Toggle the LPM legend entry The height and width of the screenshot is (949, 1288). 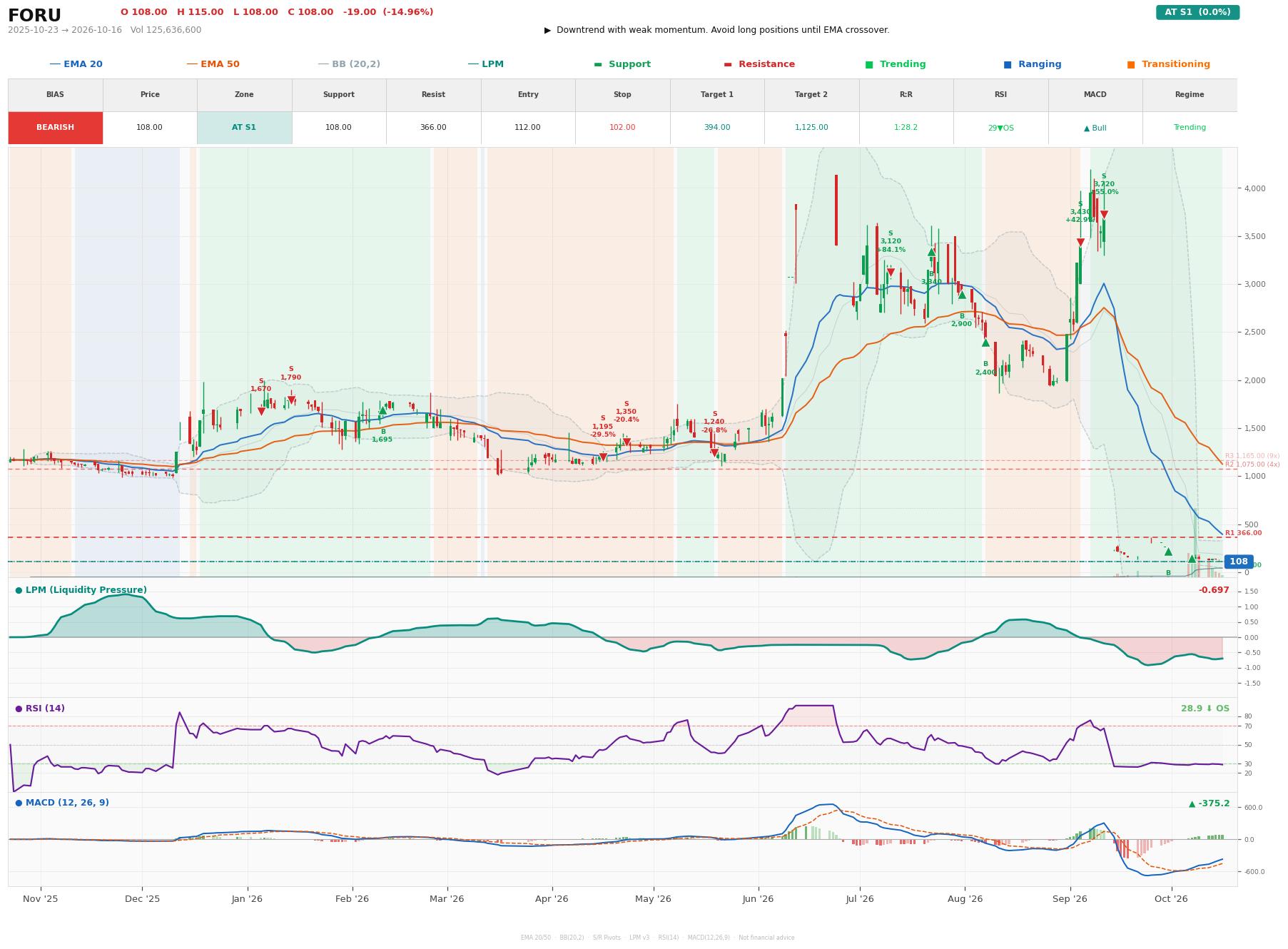click(x=486, y=64)
